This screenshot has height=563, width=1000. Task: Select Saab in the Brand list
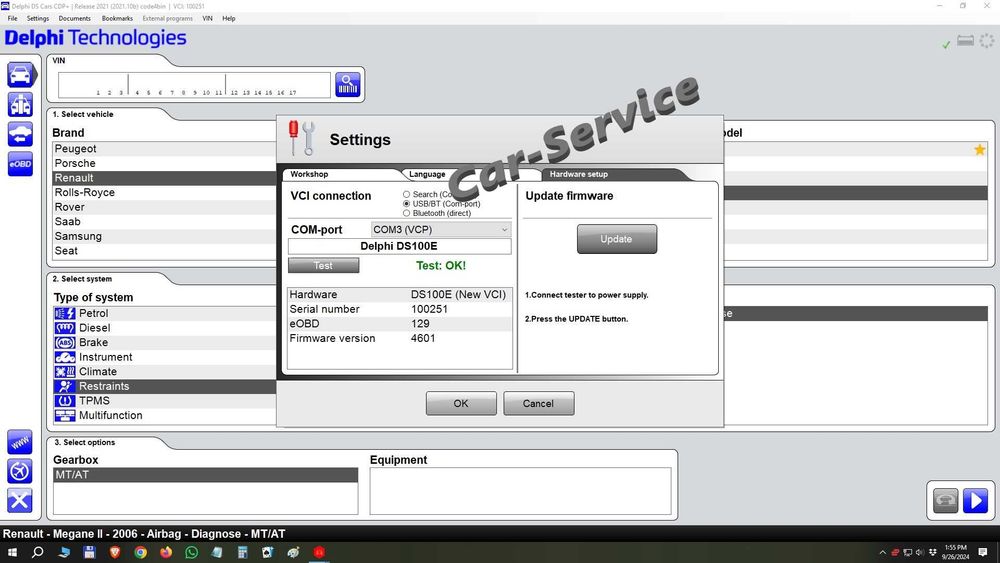click(x=165, y=222)
